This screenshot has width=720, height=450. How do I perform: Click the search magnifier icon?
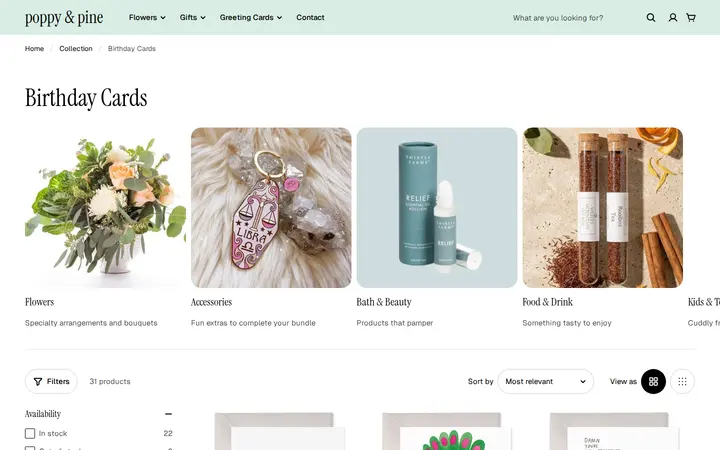tap(651, 17)
